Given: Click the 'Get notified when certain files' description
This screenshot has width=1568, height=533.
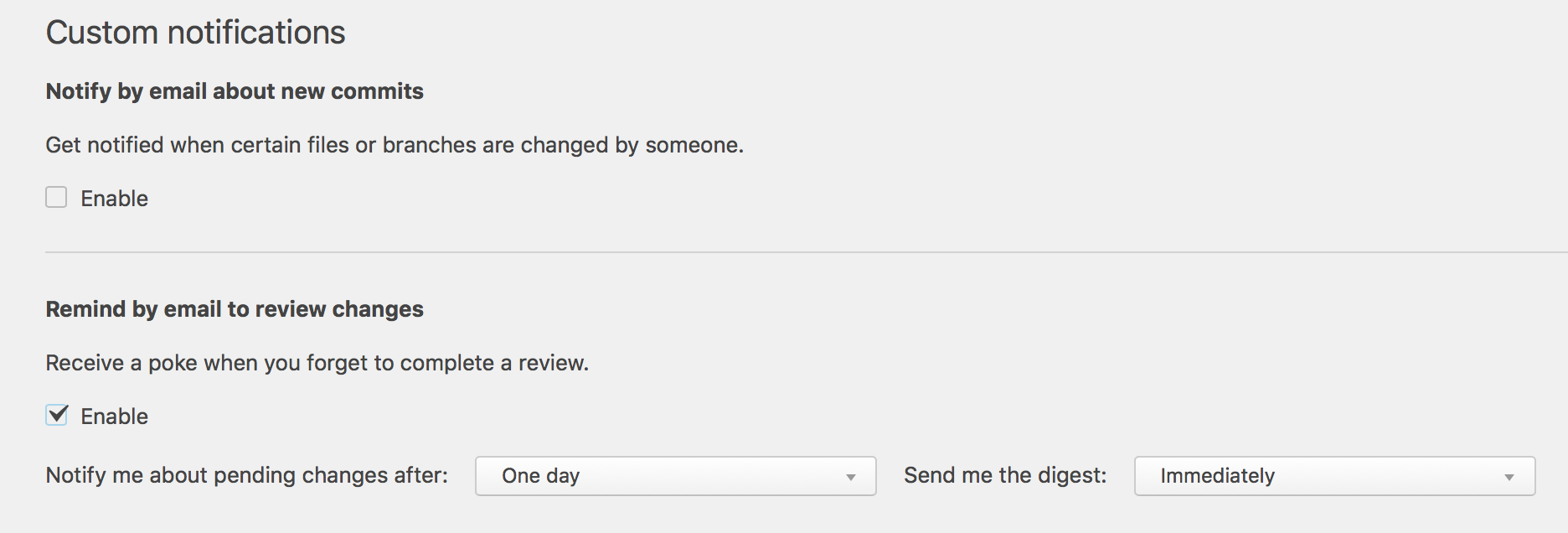Looking at the screenshot, I should (395, 145).
